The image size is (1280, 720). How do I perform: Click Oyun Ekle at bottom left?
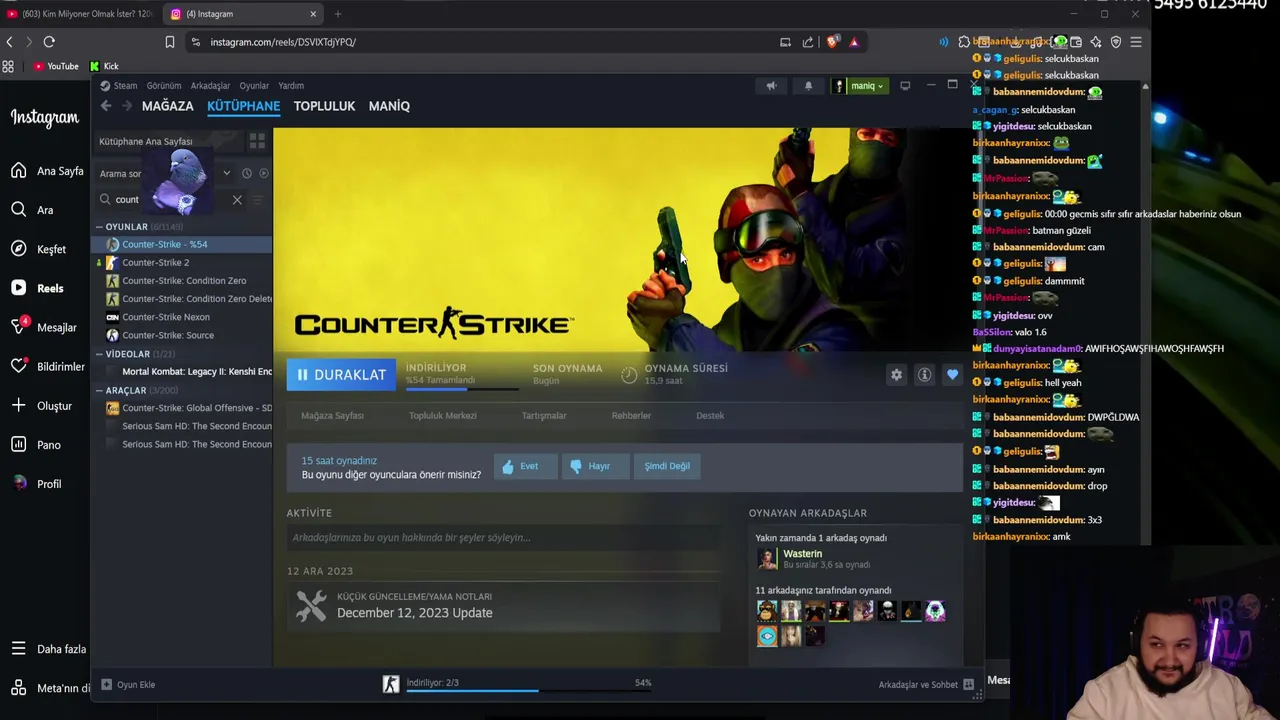click(x=128, y=685)
